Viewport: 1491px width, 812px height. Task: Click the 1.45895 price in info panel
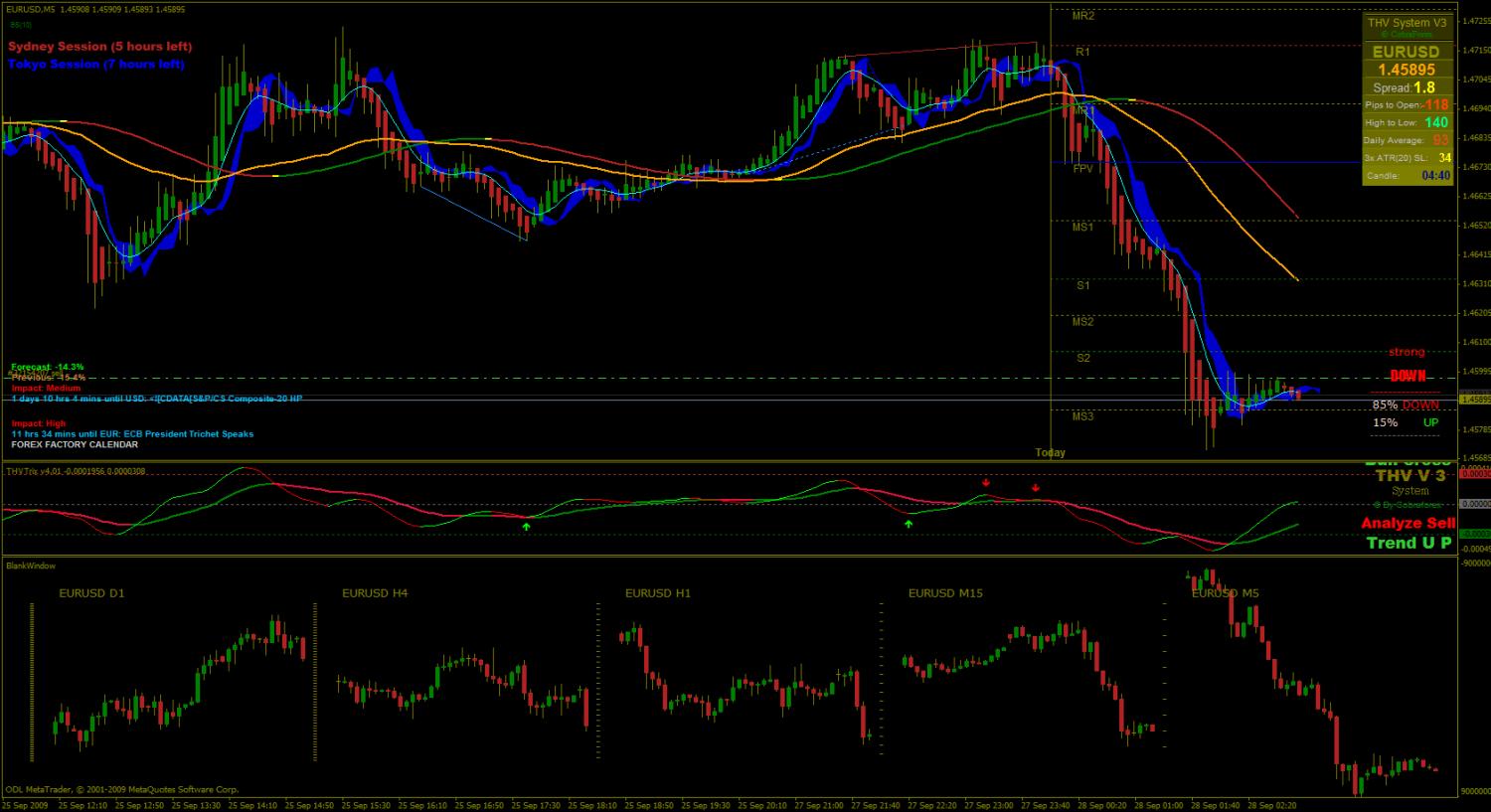pyautogui.click(x=1406, y=70)
